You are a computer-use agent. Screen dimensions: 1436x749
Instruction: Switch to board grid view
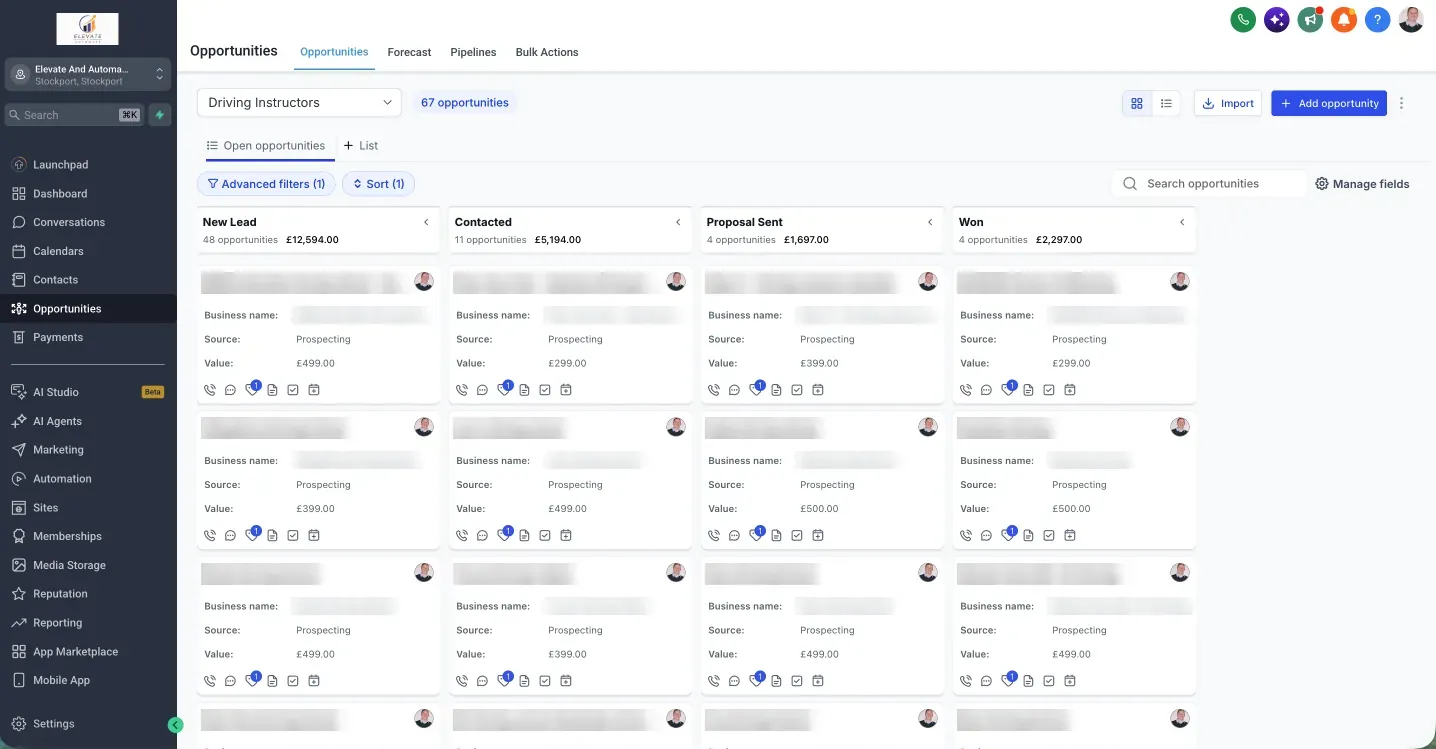(x=1137, y=103)
